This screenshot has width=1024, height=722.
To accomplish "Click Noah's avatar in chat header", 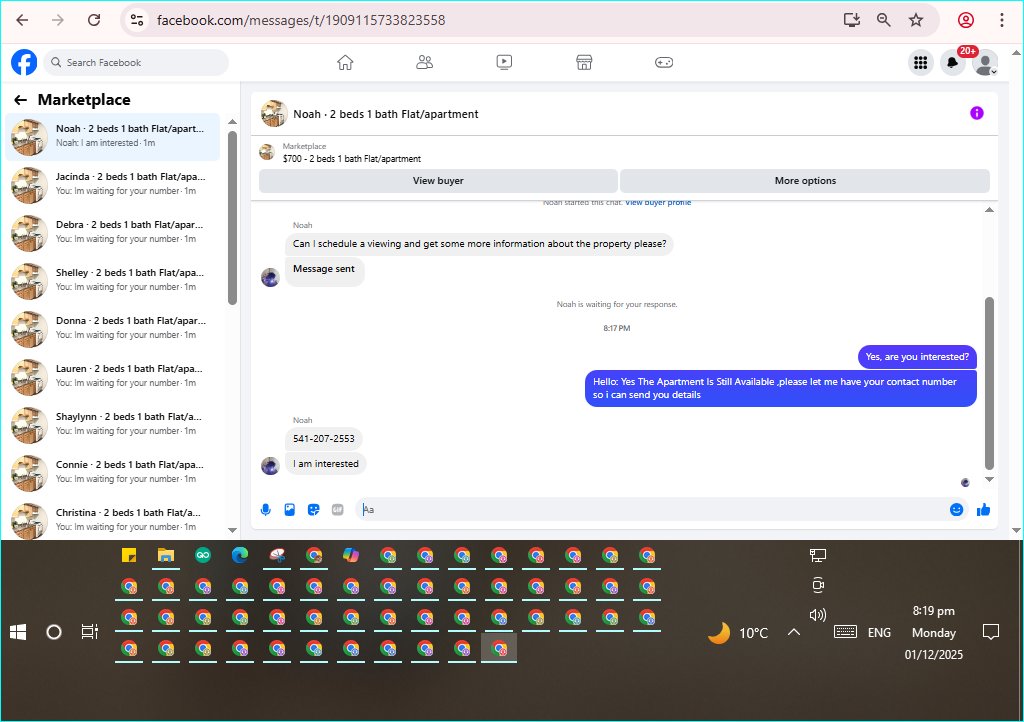I will (x=274, y=114).
